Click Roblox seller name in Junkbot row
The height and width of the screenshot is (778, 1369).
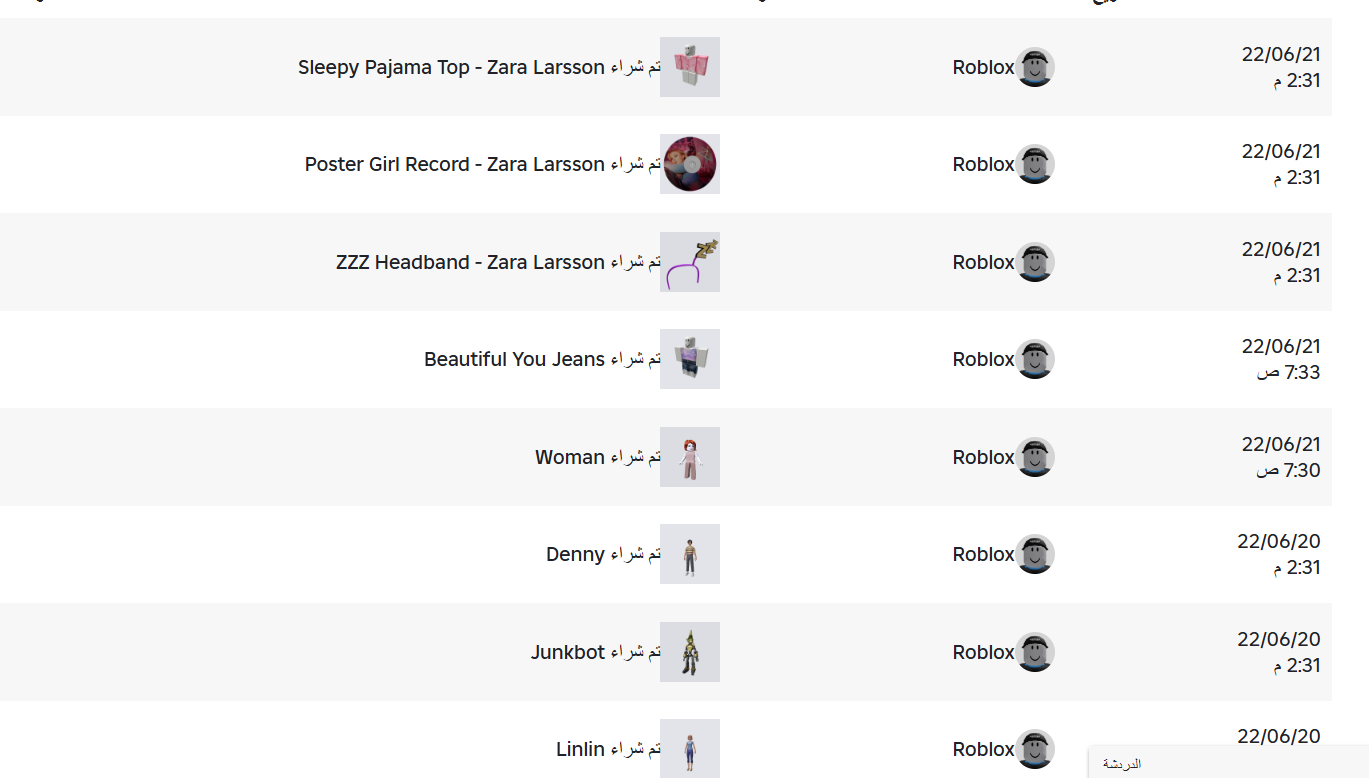983,653
